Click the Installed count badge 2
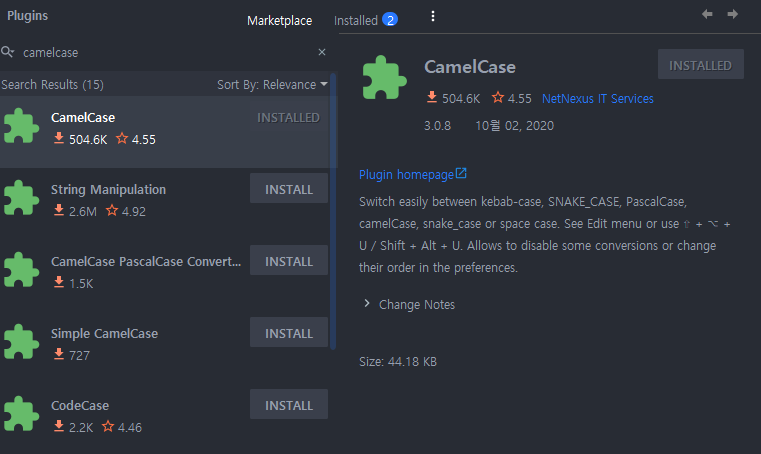The image size is (761, 454). coord(390,20)
